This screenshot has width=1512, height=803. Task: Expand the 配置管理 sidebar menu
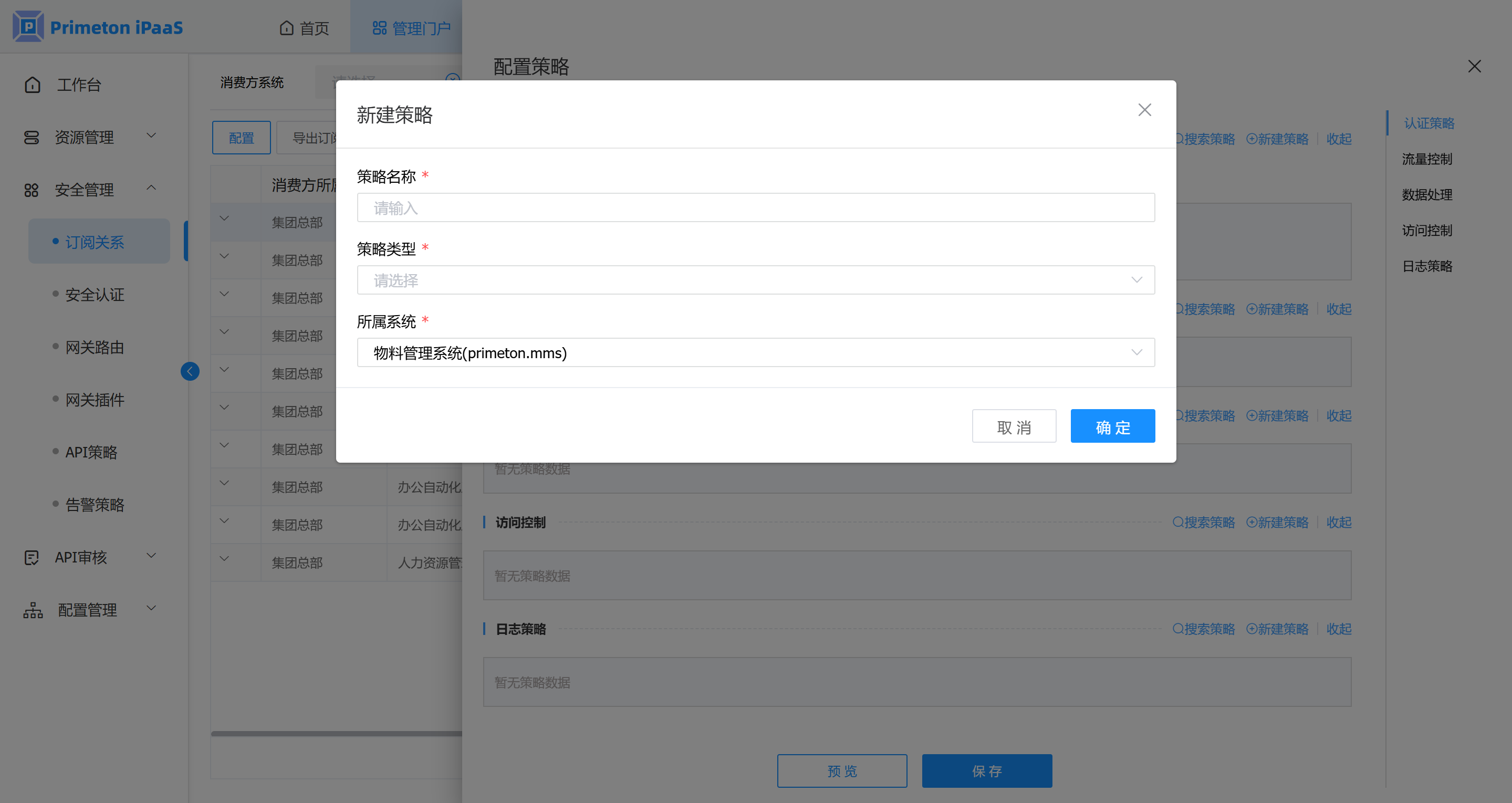point(151,608)
